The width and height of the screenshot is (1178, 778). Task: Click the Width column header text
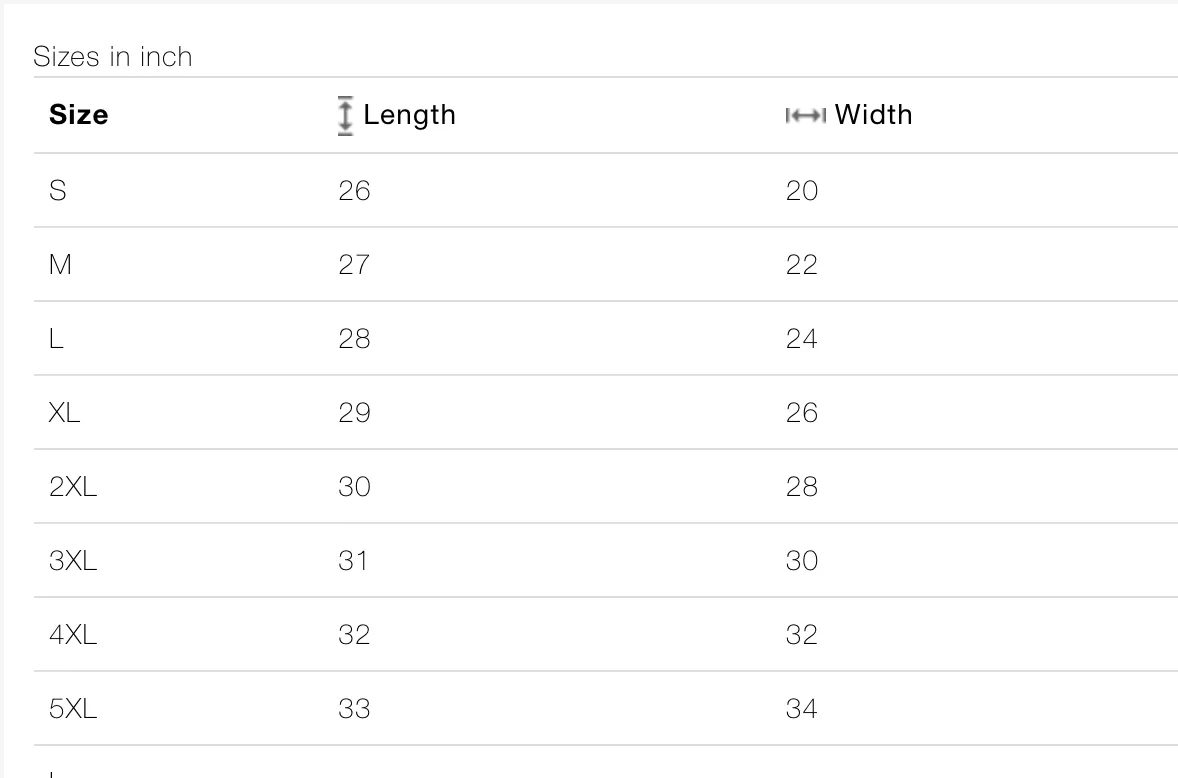click(874, 115)
